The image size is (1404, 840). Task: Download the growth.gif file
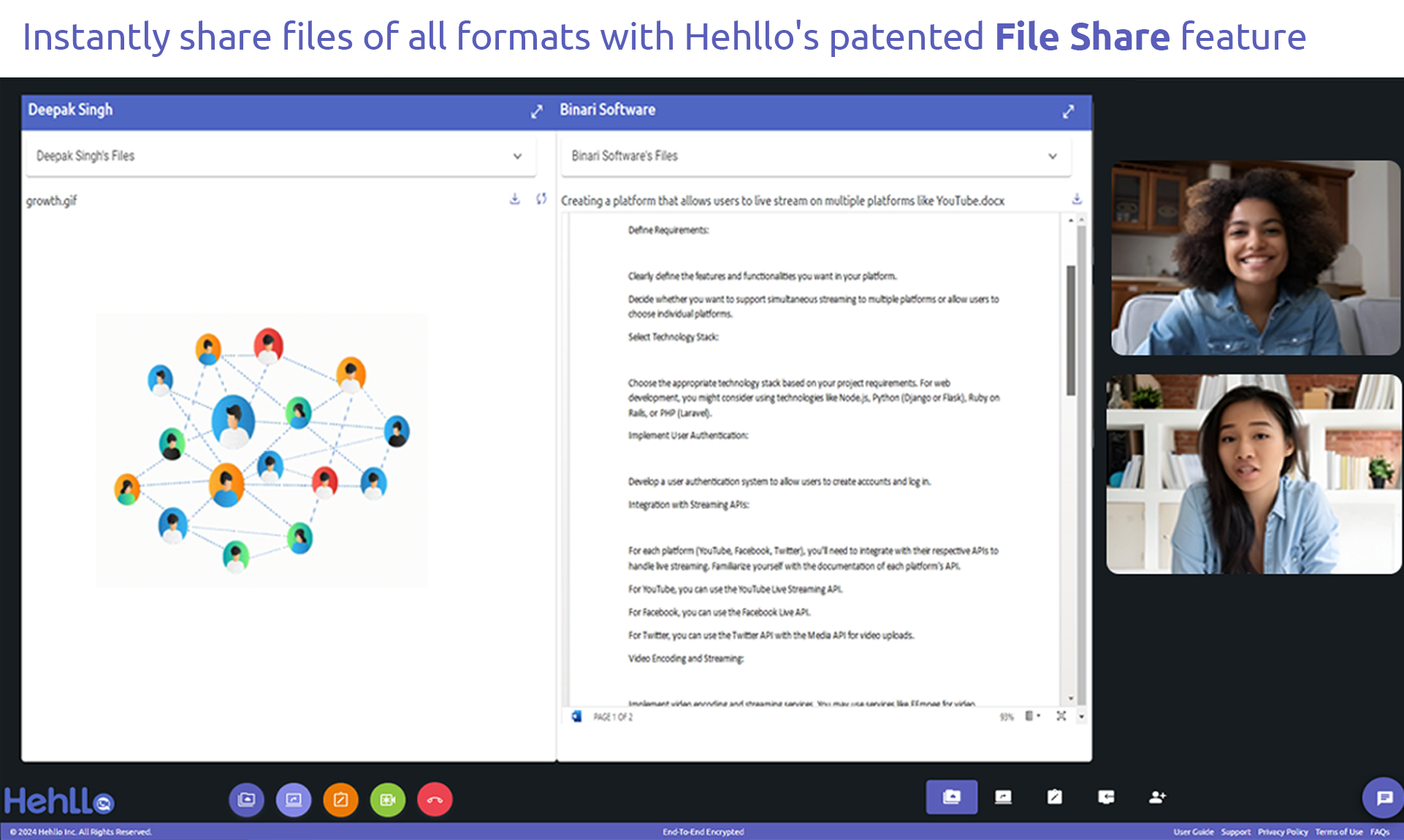(515, 199)
